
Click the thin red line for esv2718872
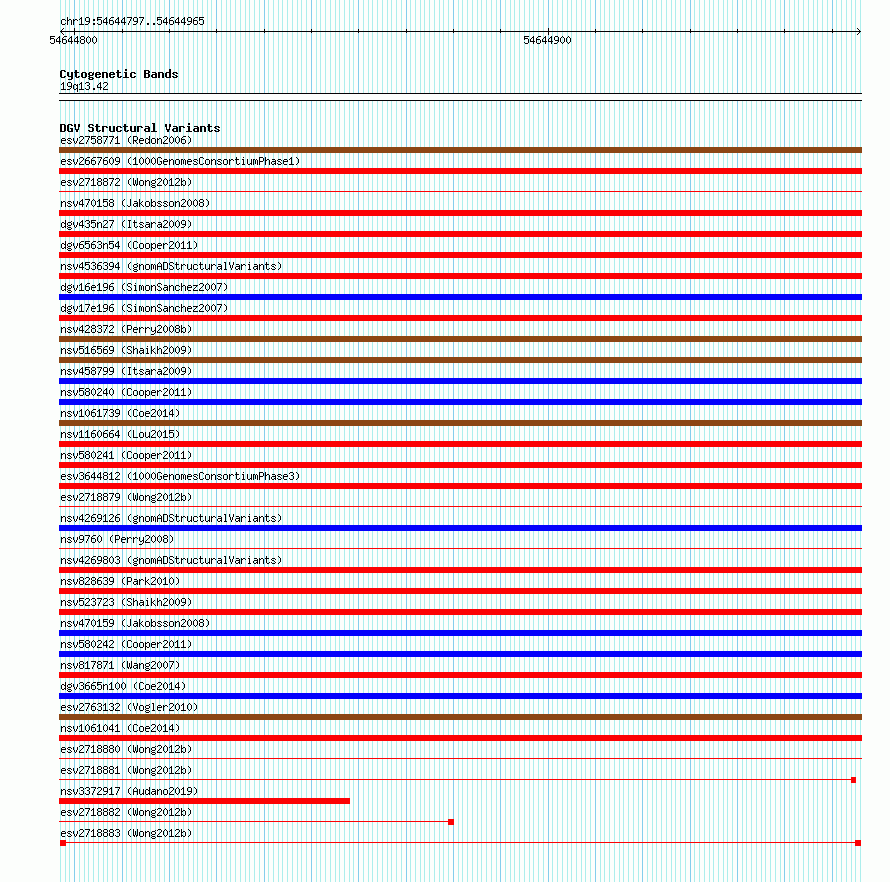point(460,192)
